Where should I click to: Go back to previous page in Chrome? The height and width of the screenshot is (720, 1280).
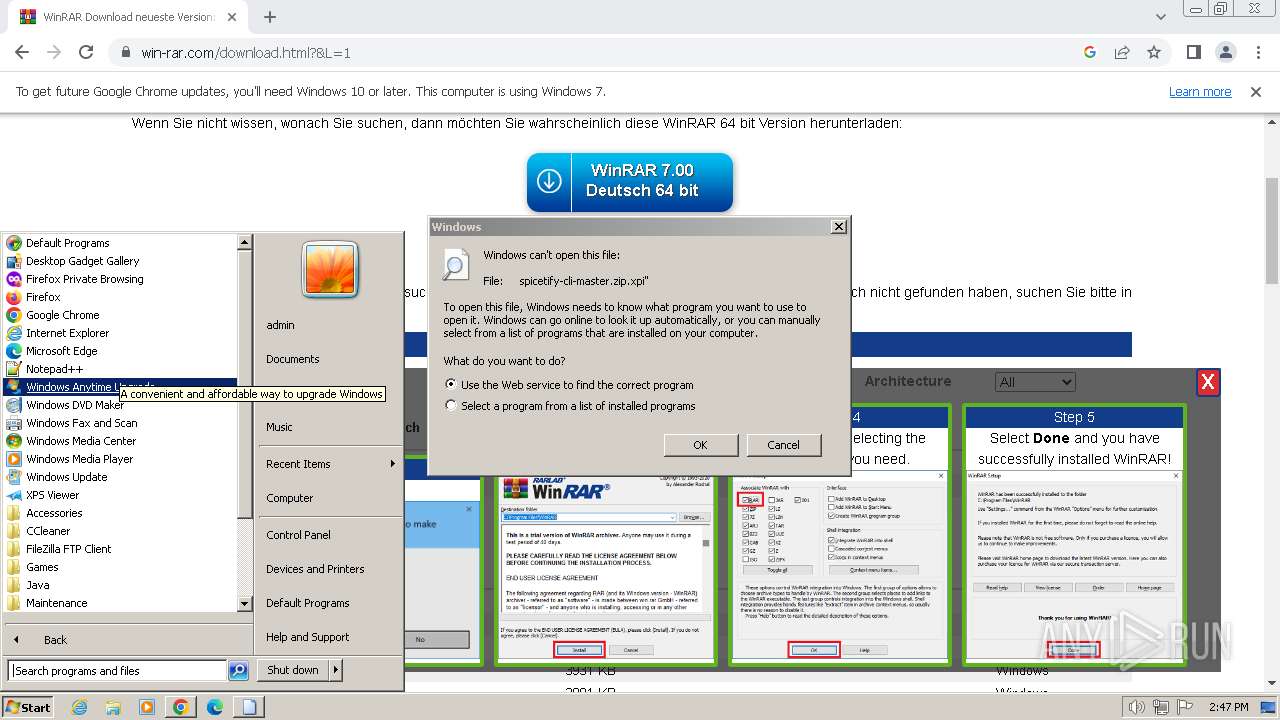(x=22, y=52)
